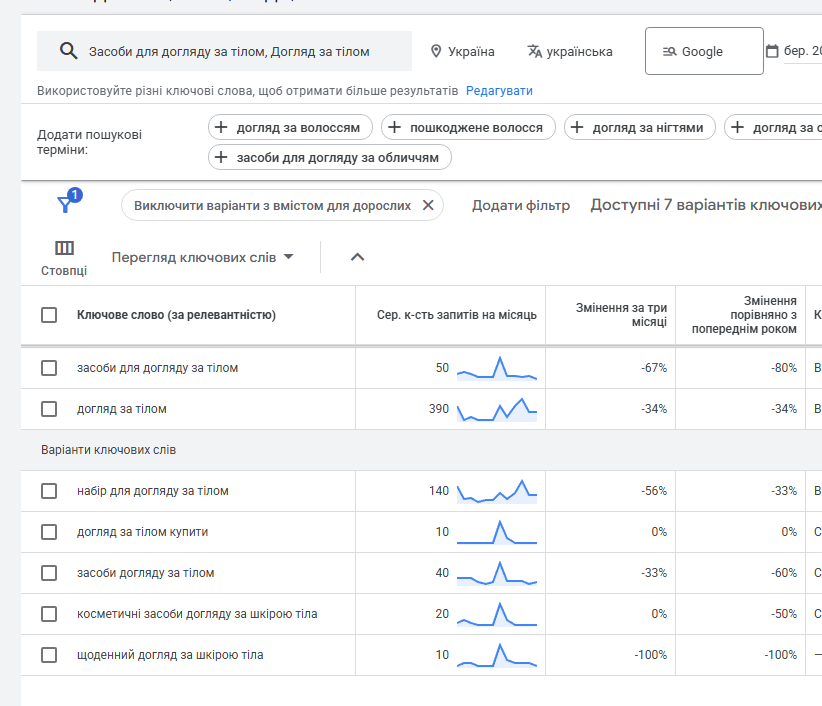Click the search magnifier icon
This screenshot has height=706, width=822.
[68, 51]
